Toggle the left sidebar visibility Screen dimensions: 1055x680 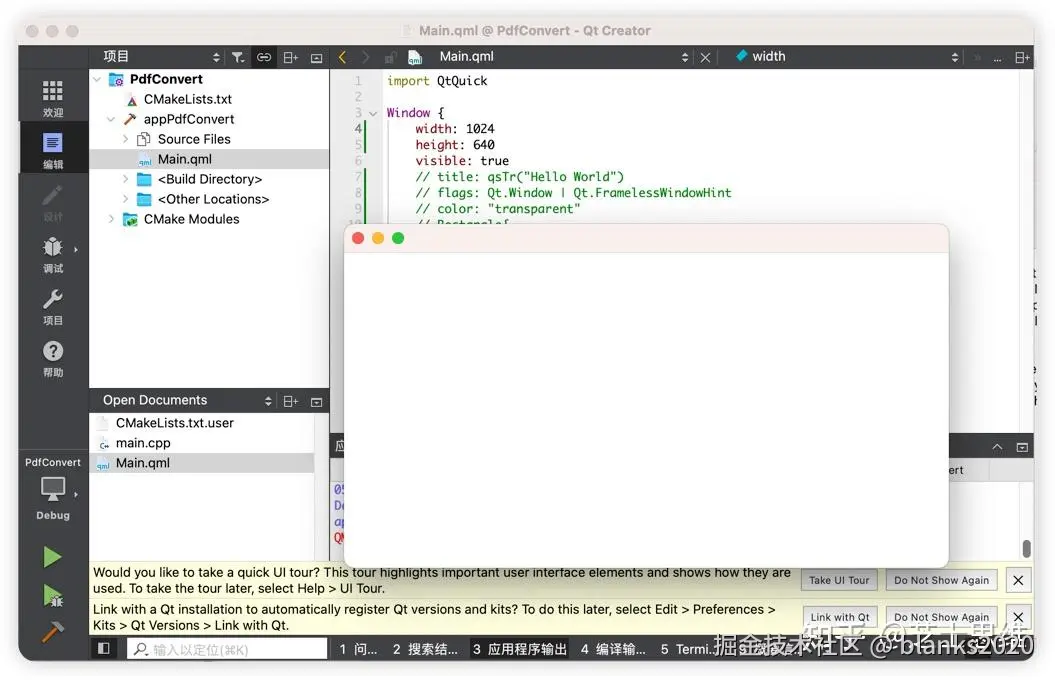tap(104, 648)
